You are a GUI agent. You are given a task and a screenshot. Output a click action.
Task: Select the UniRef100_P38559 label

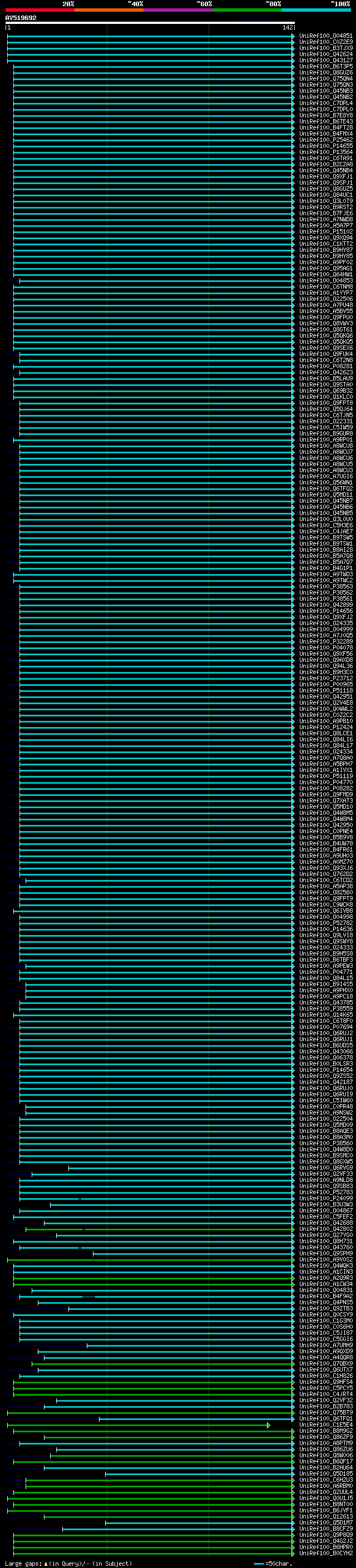(x=325, y=1009)
